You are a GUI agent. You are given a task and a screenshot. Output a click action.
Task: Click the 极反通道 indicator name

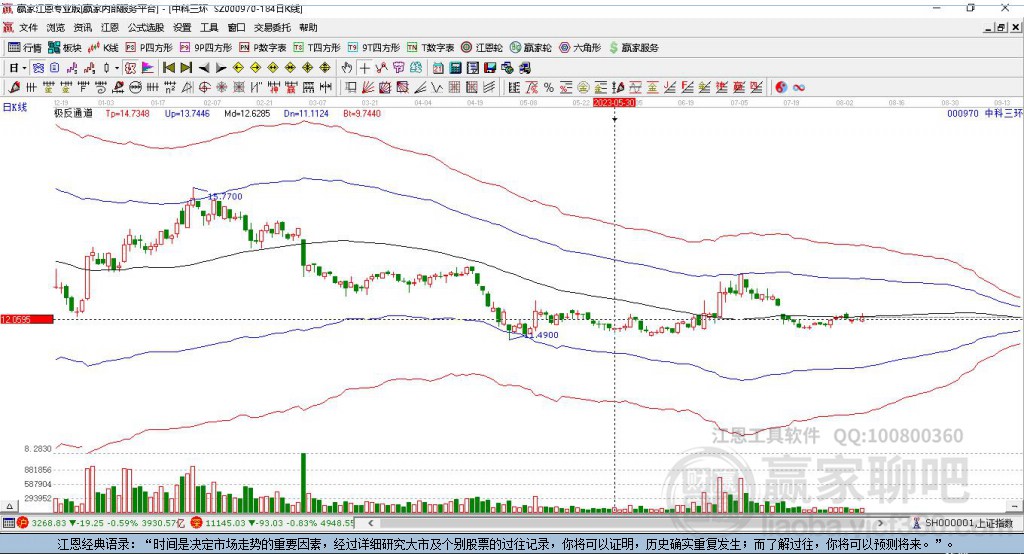click(74, 113)
